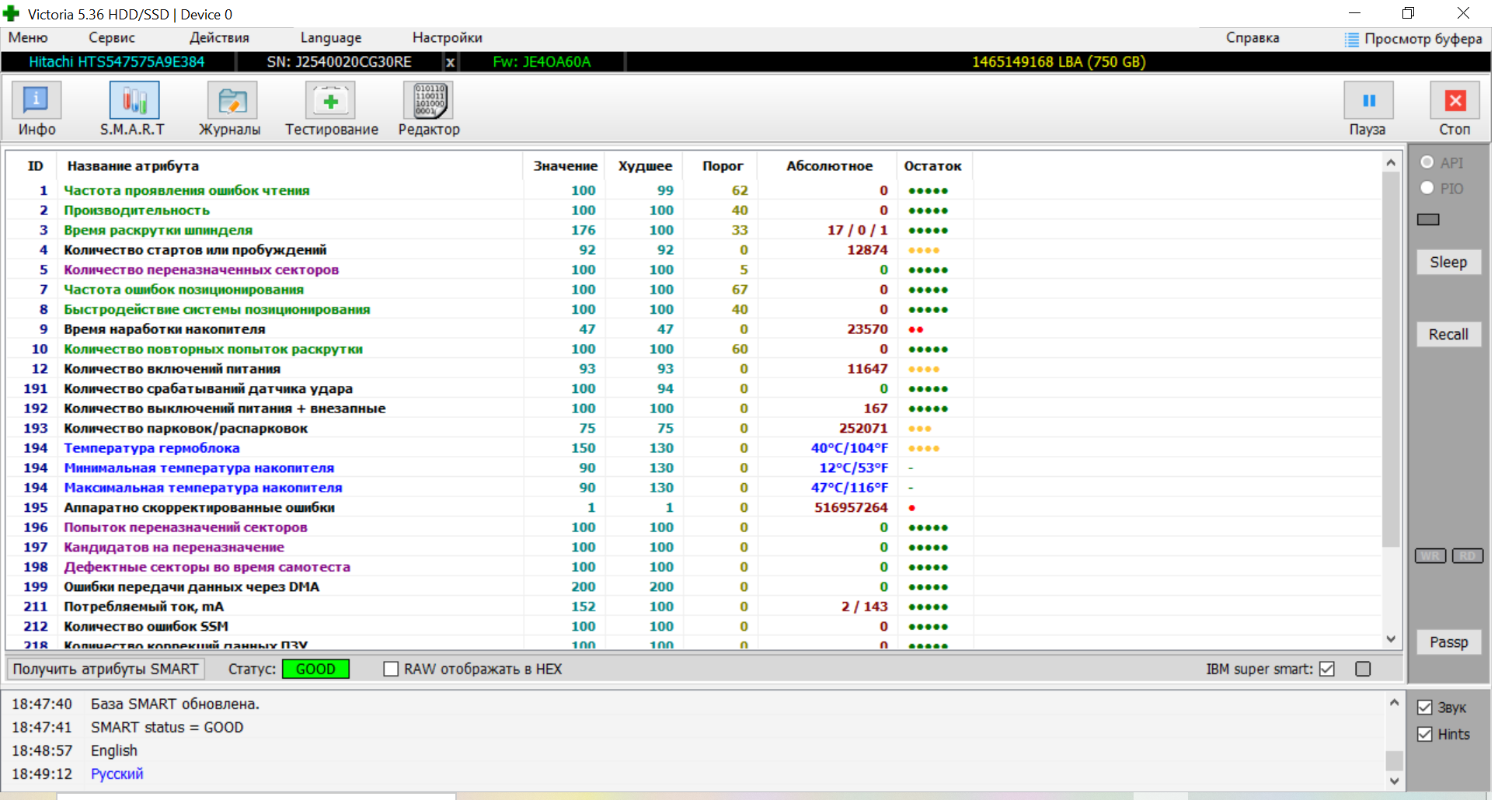Click the Худшее column header
This screenshot has width=1512, height=800.
pos(645,166)
